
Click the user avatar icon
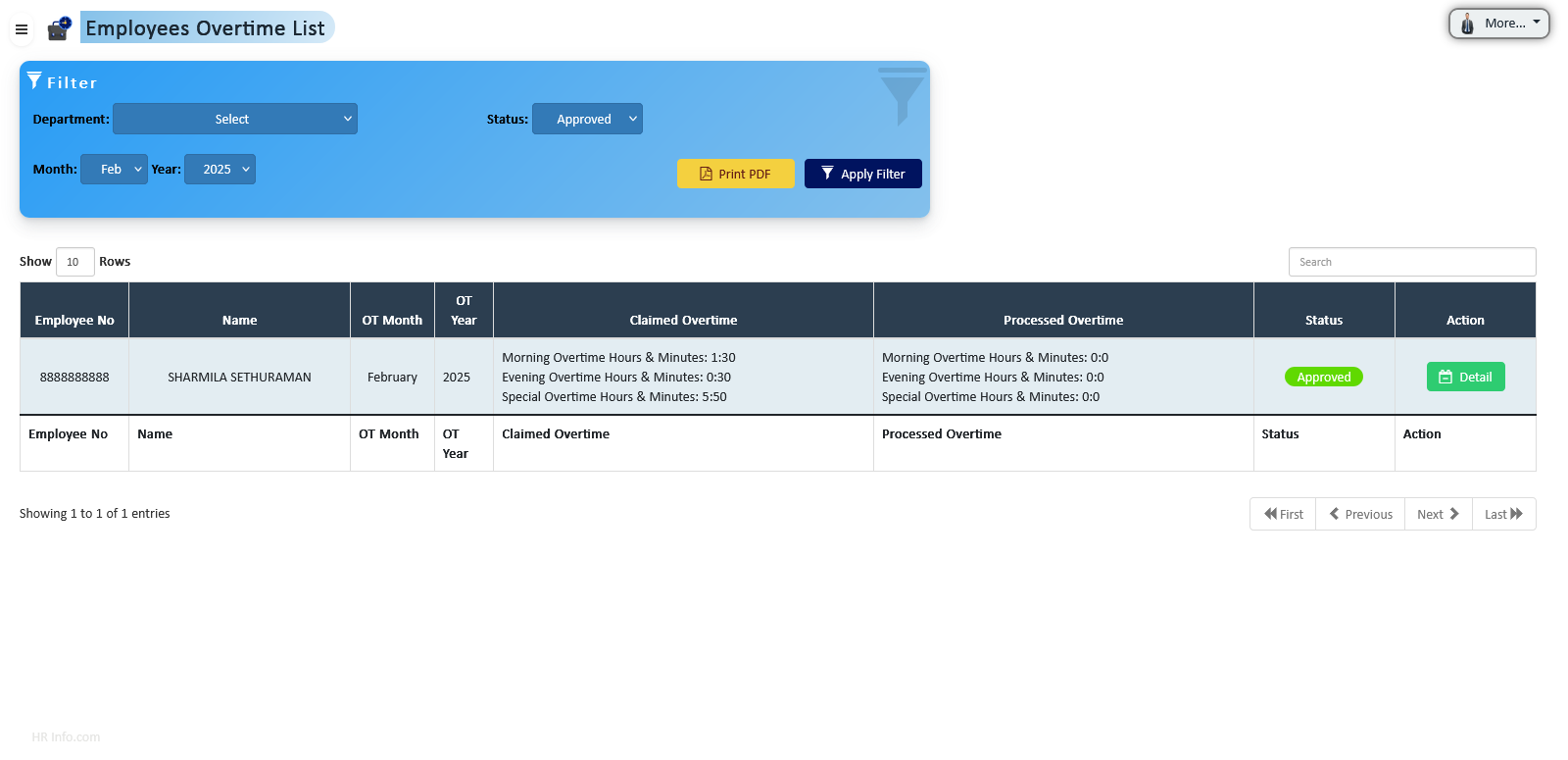(x=1467, y=24)
